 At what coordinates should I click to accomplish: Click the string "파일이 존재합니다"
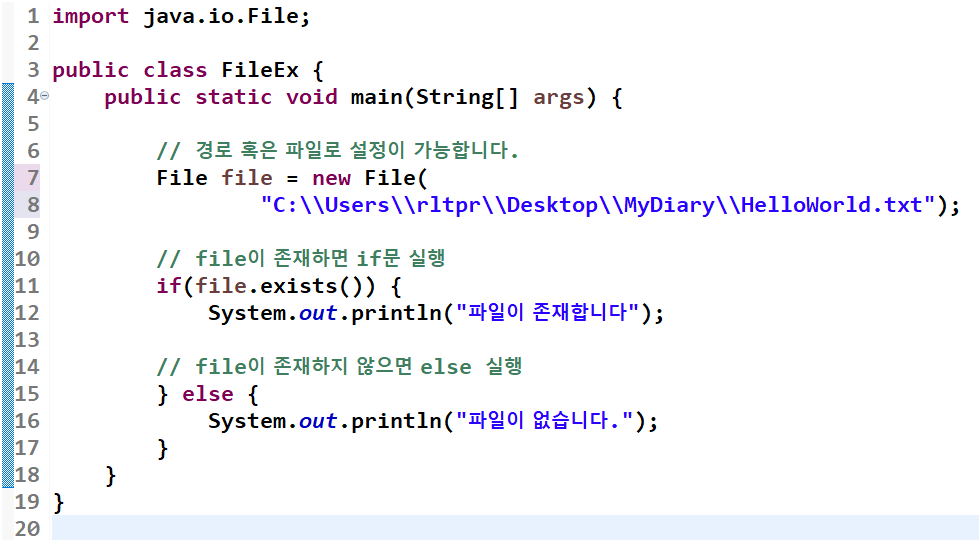point(548,312)
